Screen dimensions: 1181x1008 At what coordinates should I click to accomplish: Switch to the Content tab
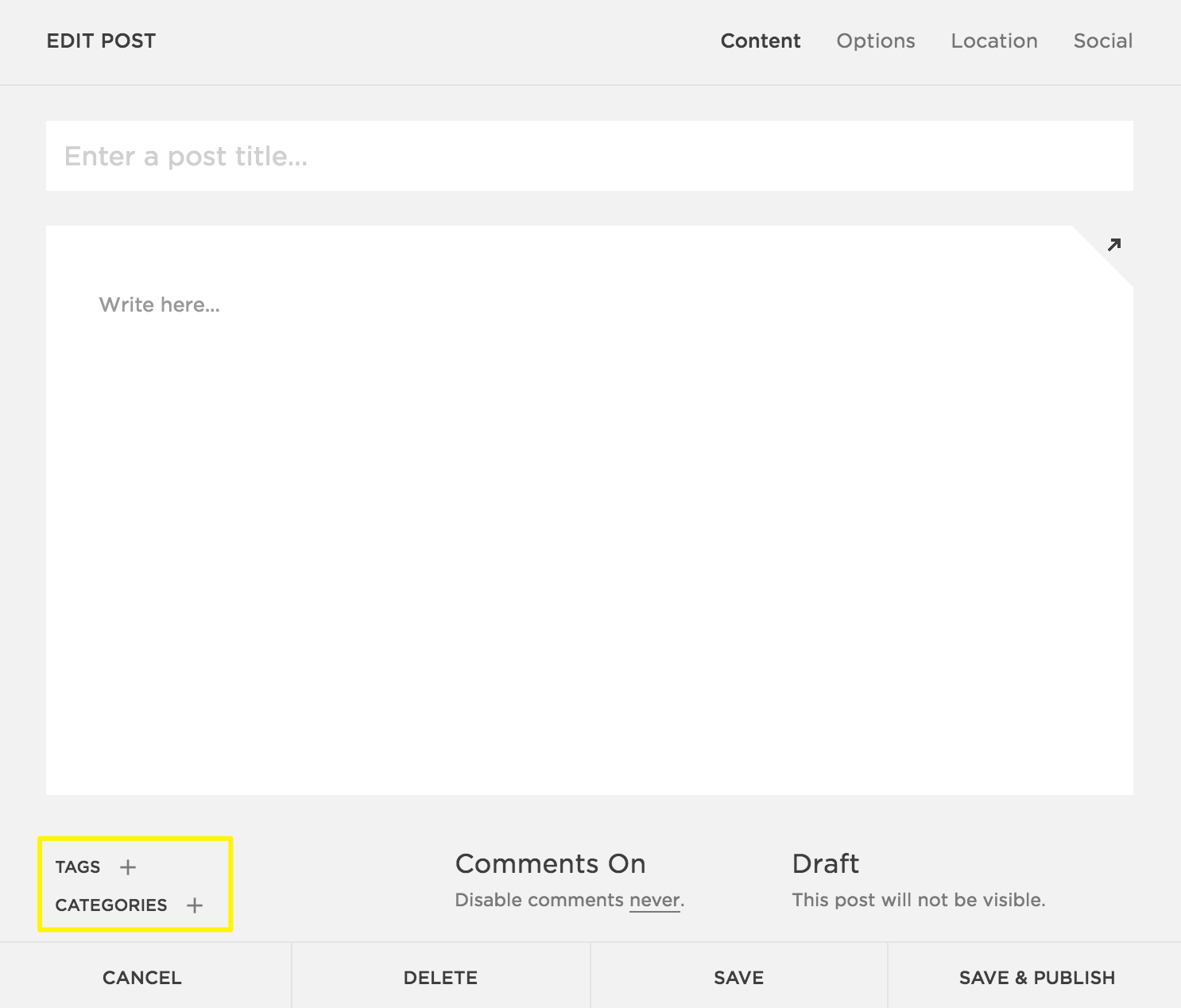(760, 41)
